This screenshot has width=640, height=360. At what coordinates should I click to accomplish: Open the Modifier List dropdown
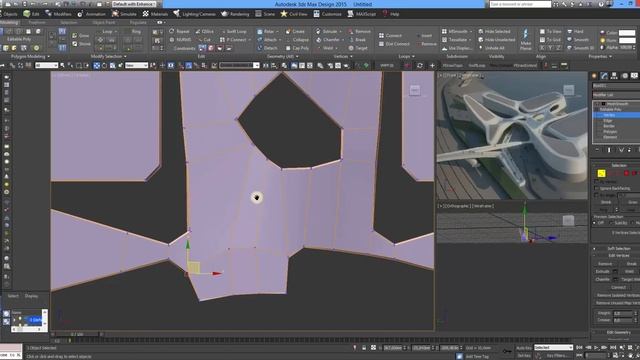[616, 95]
